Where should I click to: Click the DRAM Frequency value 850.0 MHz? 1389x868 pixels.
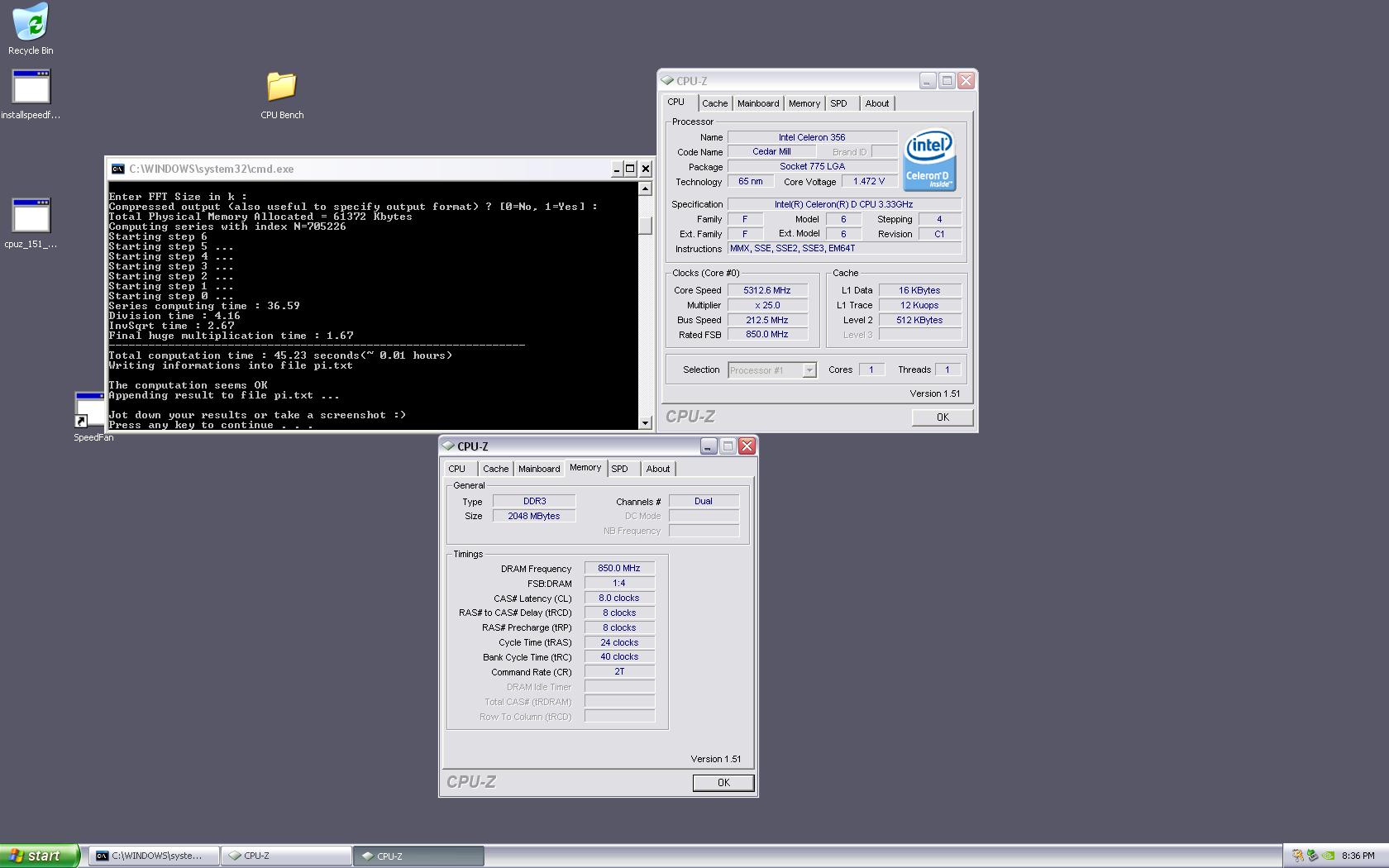pyautogui.click(x=619, y=568)
